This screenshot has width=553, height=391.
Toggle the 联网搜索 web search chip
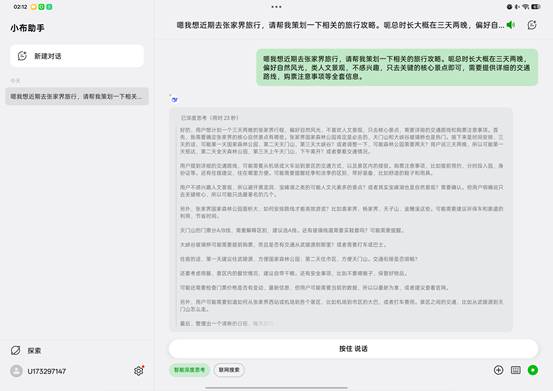click(229, 369)
